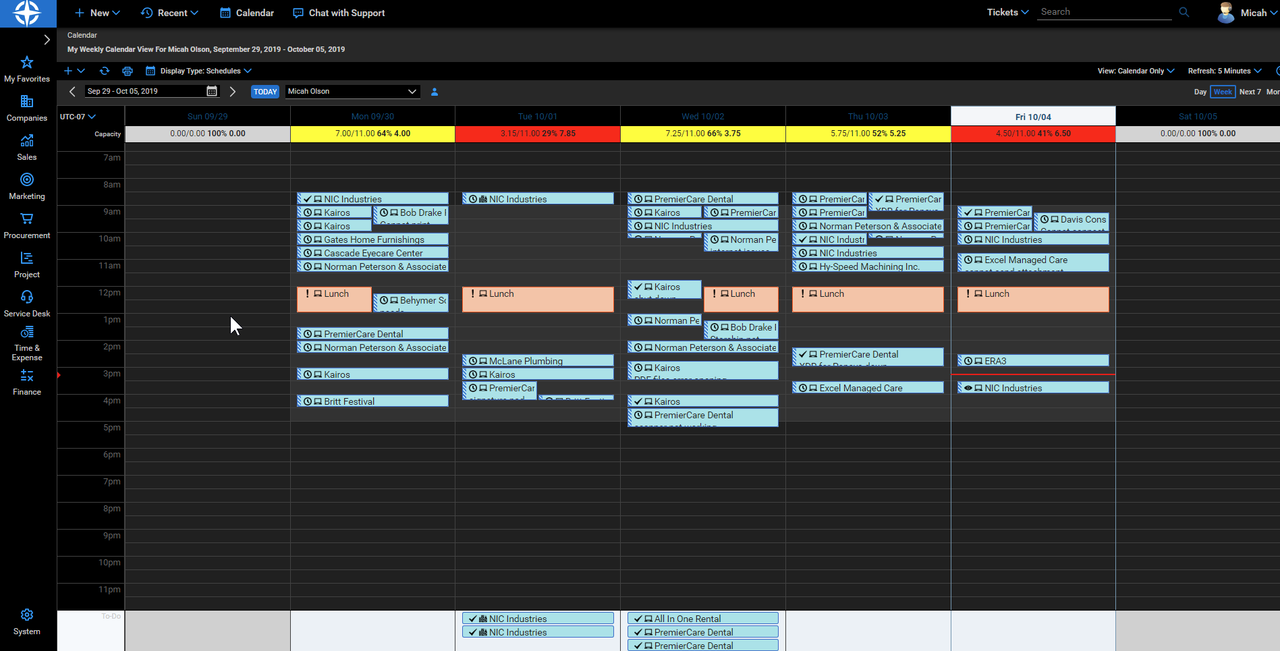Image resolution: width=1280 pixels, height=651 pixels.
Task: Open the date picker calendar icon
Action: point(211,91)
